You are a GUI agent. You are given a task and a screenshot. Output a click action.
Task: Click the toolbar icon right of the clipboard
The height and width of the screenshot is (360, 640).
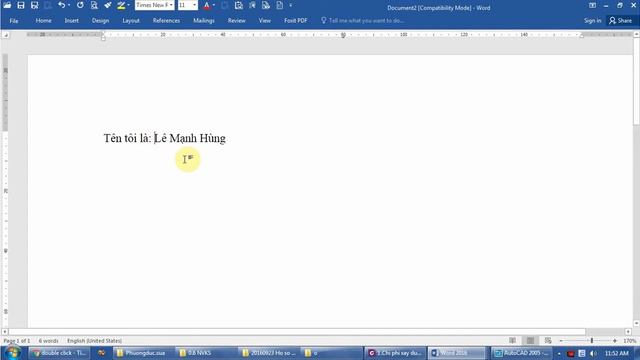[252, 5]
